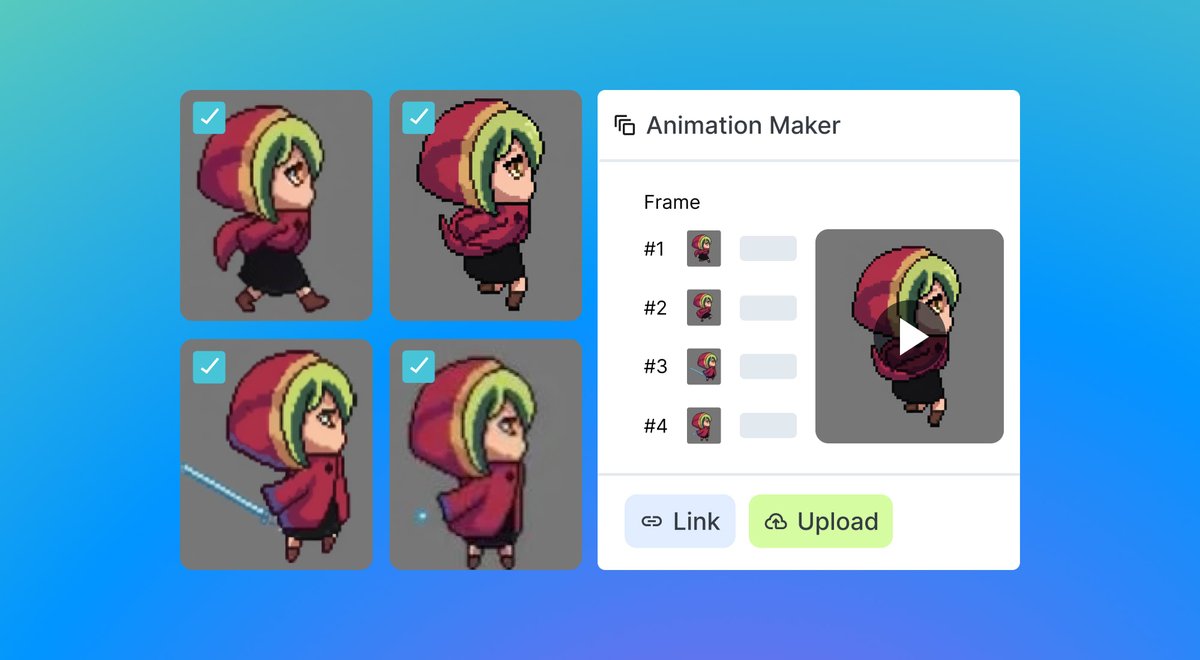
Task: Click the #1 frame label
Action: pos(655,249)
